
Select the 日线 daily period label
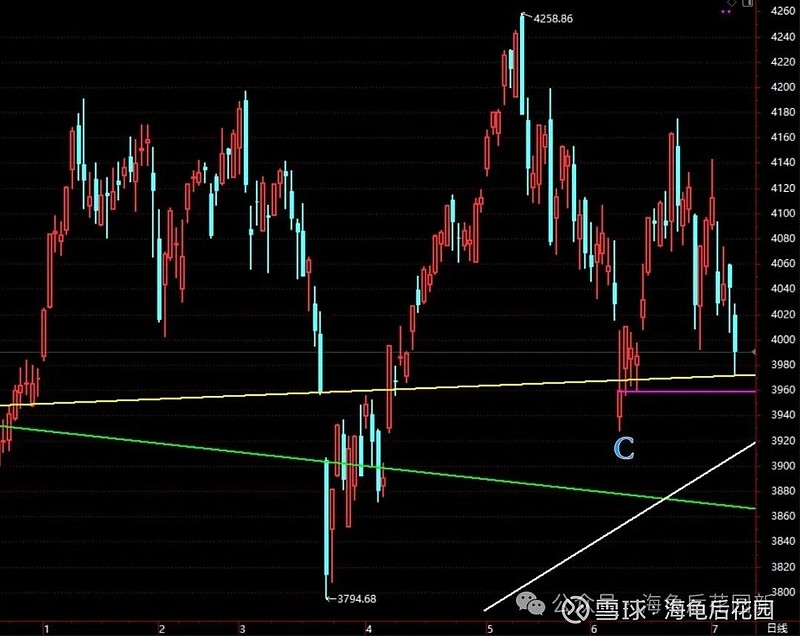tap(778, 628)
